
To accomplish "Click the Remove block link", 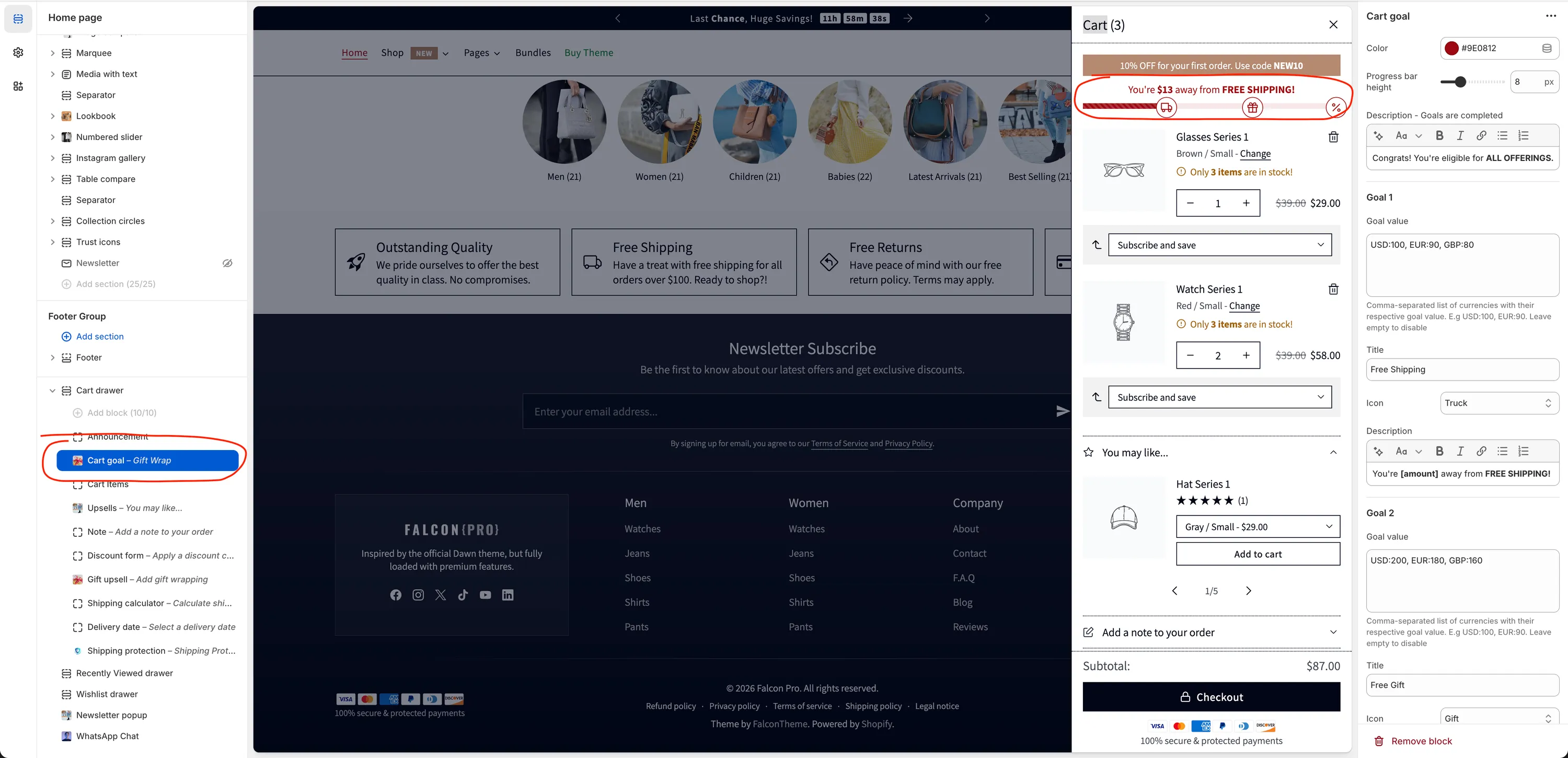I will click(x=1421, y=741).
